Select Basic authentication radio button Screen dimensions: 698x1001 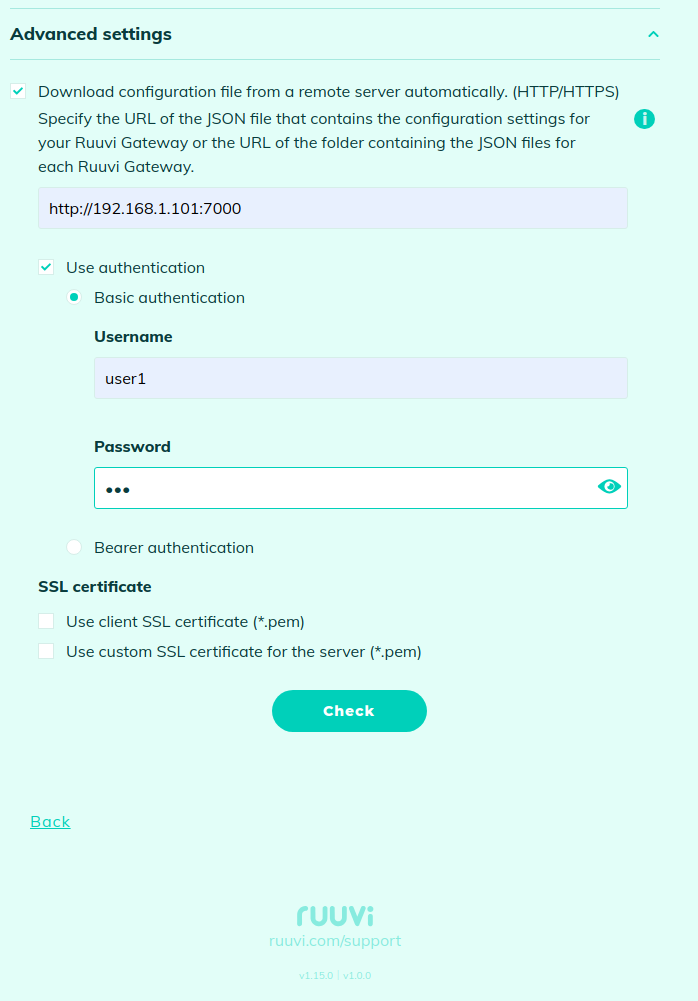point(74,297)
